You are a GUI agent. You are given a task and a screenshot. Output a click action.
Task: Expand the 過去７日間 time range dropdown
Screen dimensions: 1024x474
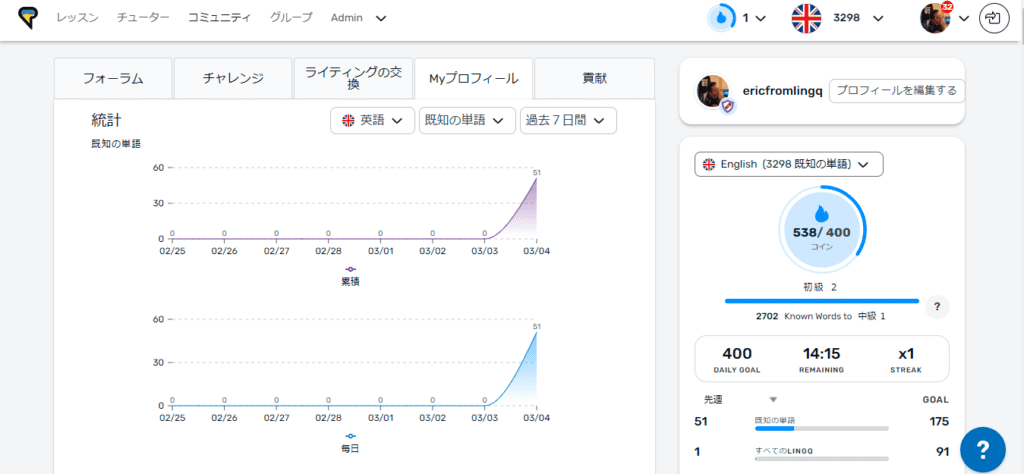click(x=567, y=121)
